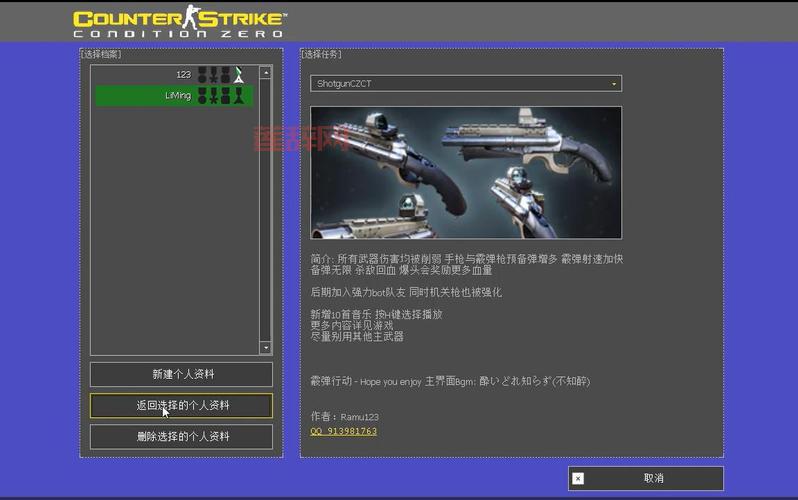Click the profile list scrollbar track
The image size is (798, 500).
[x=266, y=210]
